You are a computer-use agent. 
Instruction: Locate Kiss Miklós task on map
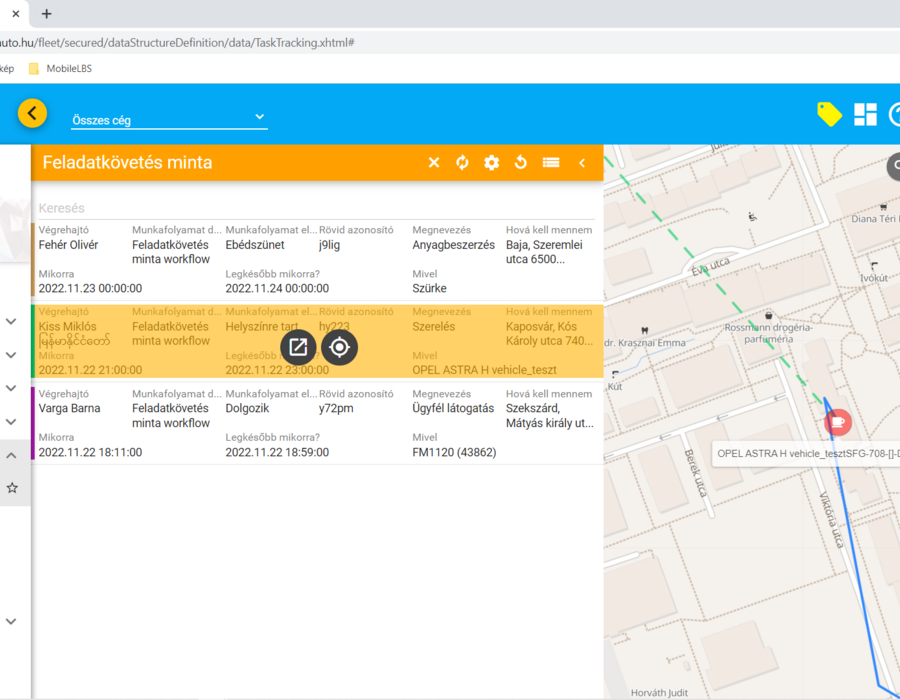pos(340,347)
